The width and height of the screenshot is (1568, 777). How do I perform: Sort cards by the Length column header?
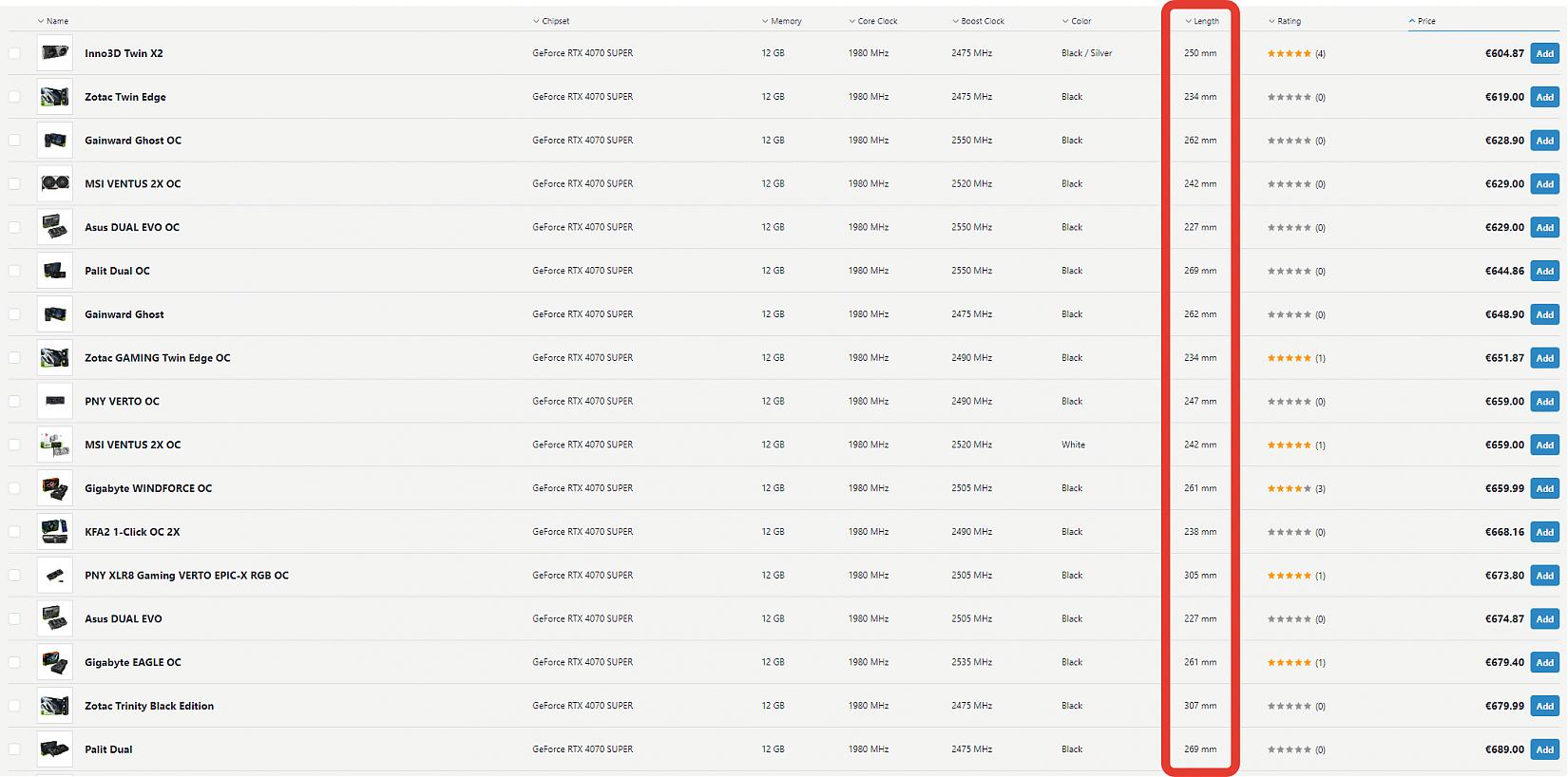[1202, 21]
